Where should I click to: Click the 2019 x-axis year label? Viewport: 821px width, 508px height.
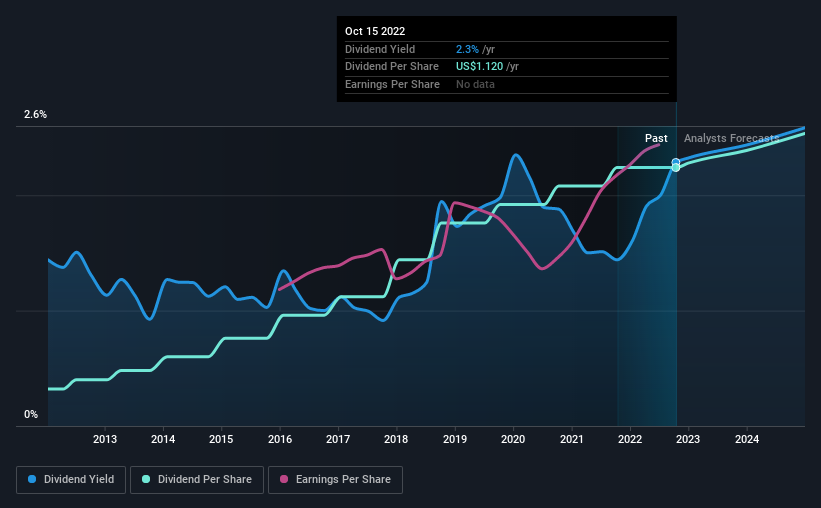click(454, 439)
